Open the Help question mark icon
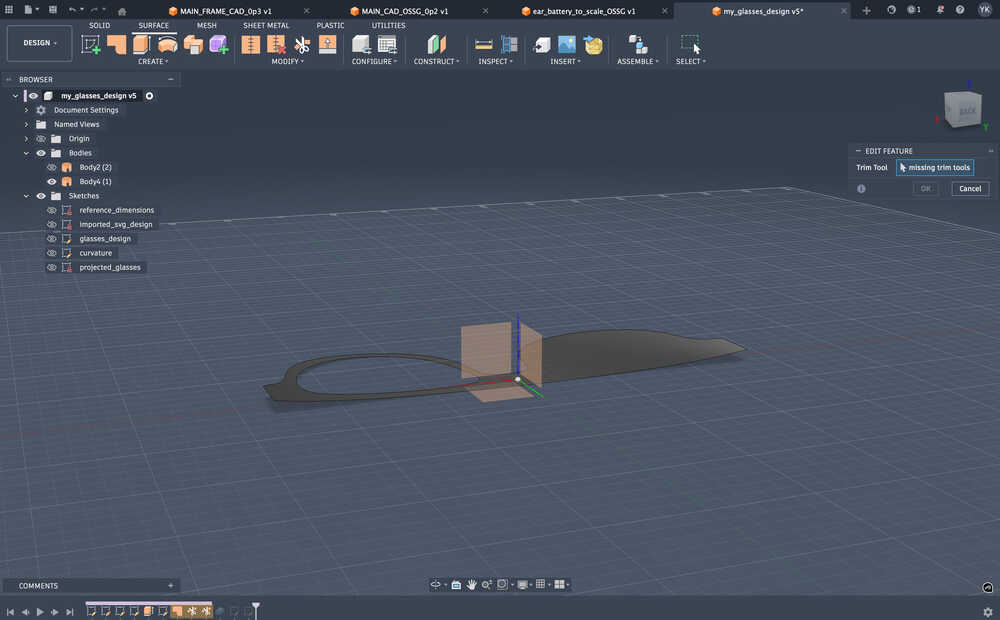Viewport: 1000px width, 620px height. (x=960, y=10)
